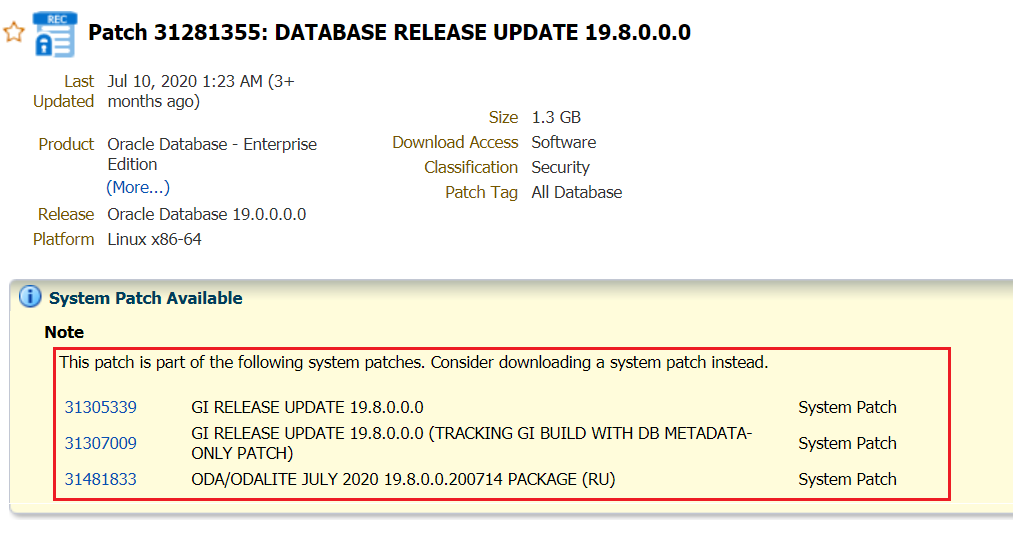
Task: Click the 'Software' download access value
Action: coord(564,142)
